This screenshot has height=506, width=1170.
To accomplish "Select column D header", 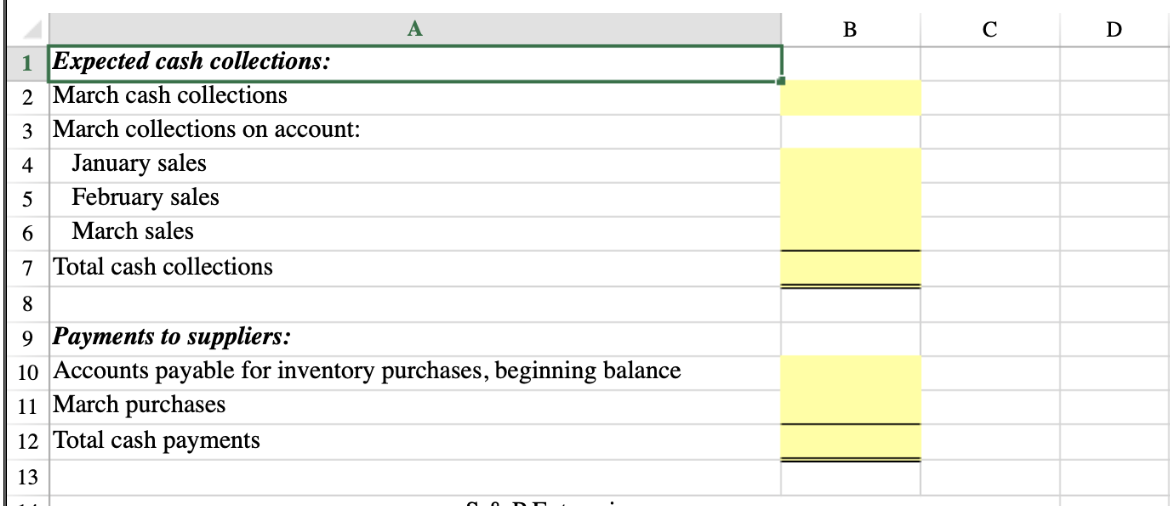I will pyautogui.click(x=1114, y=30).
